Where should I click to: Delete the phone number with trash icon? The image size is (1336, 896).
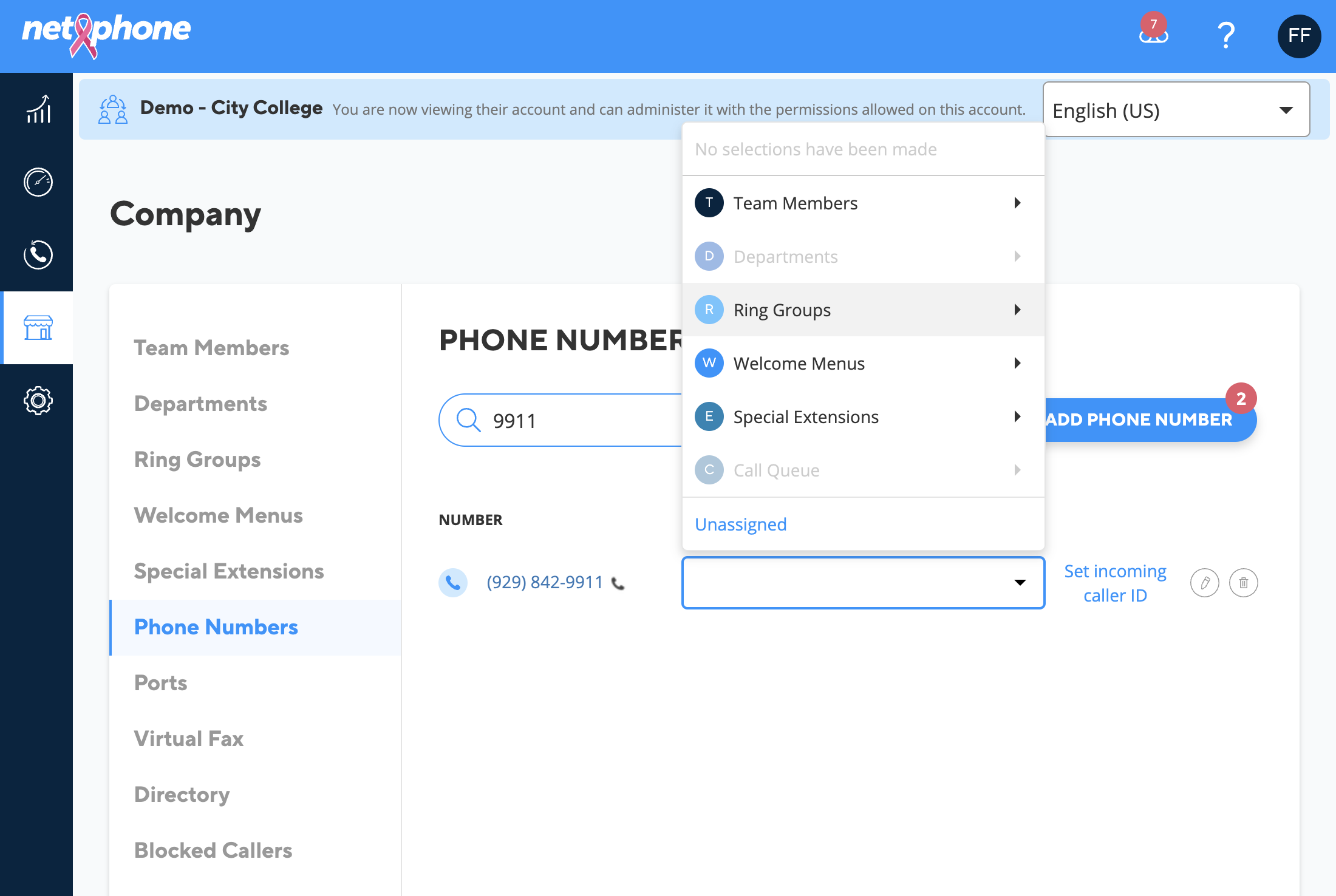1244,583
